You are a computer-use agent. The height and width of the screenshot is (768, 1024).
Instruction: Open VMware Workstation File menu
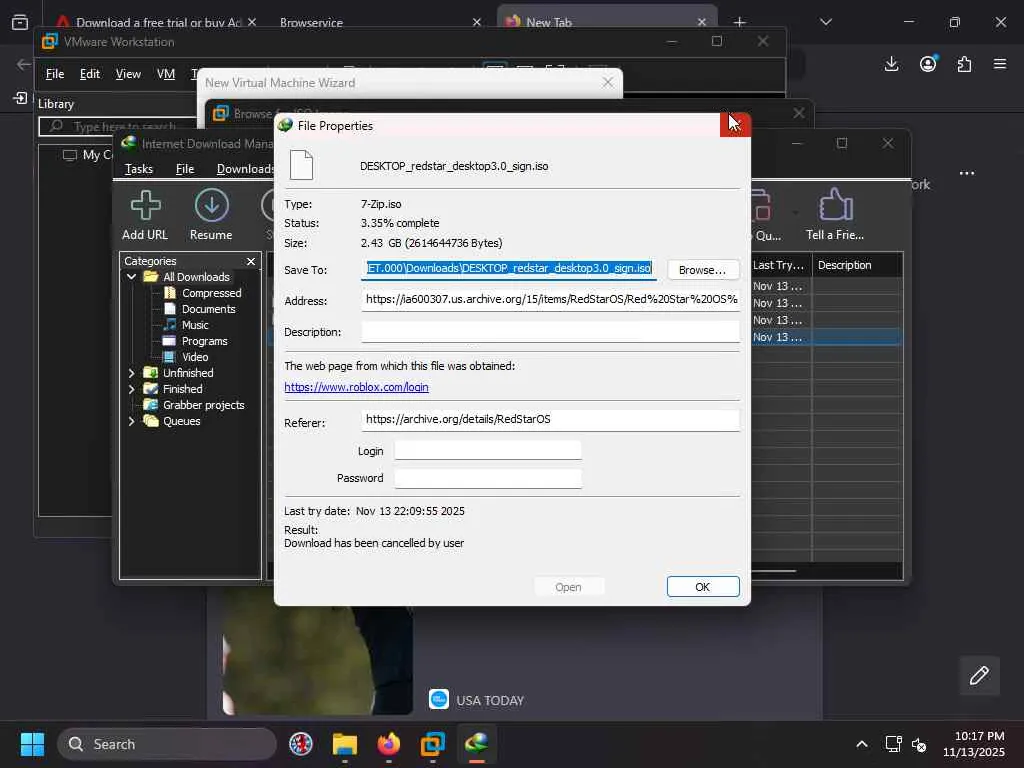55,74
